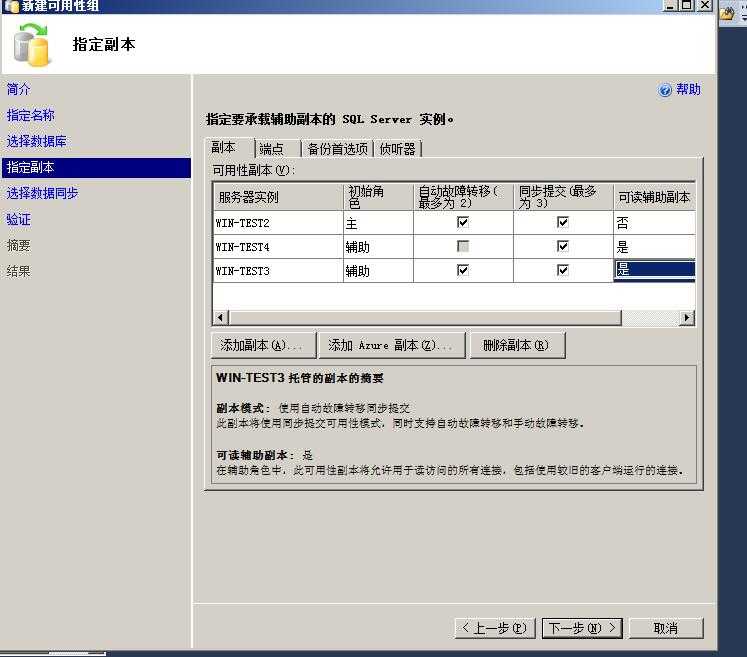The width and height of the screenshot is (747, 657).
Task: Select the WIN-TEST2 server instance cell
Action: [x=278, y=222]
